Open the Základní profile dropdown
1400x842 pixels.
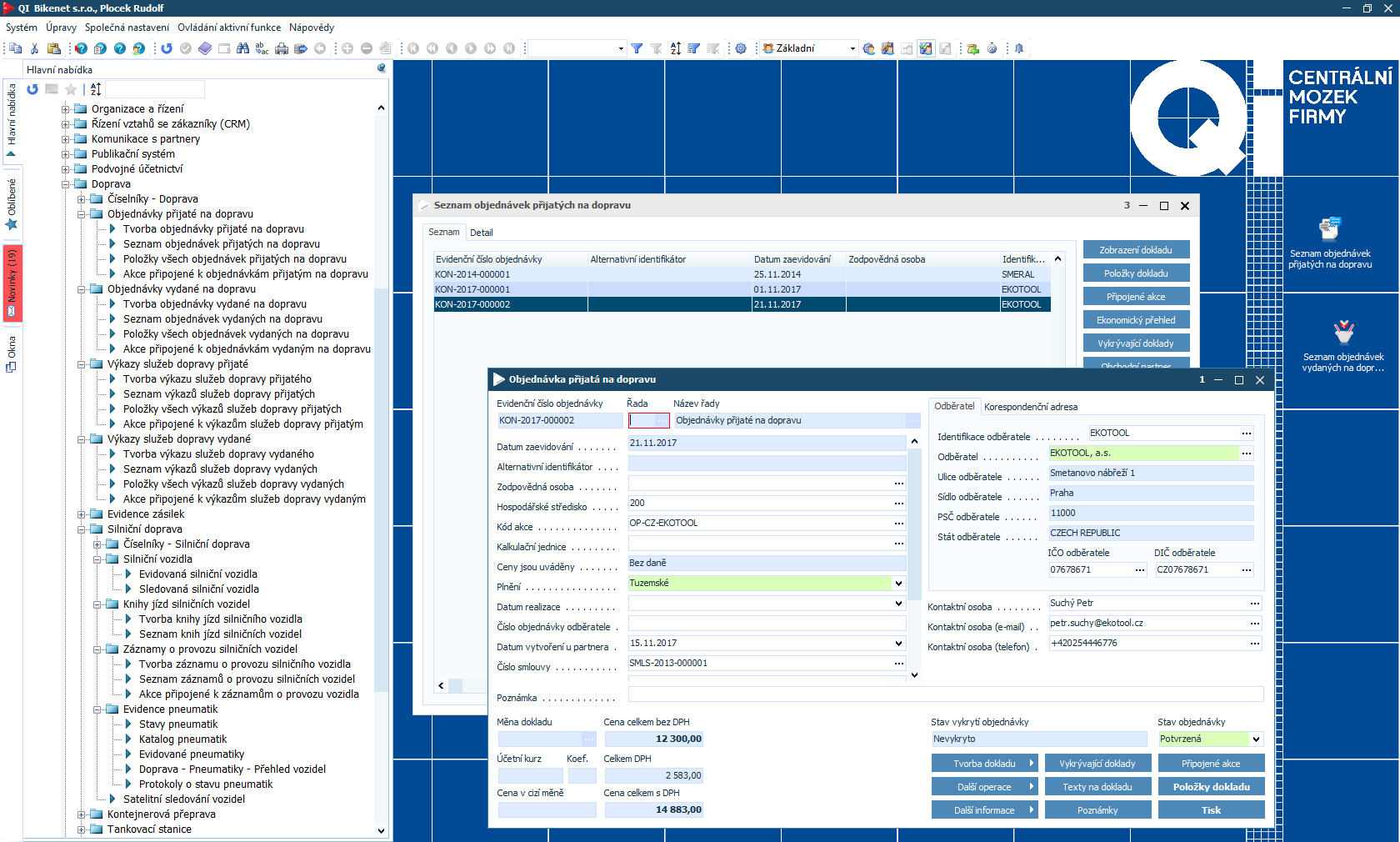(852, 48)
